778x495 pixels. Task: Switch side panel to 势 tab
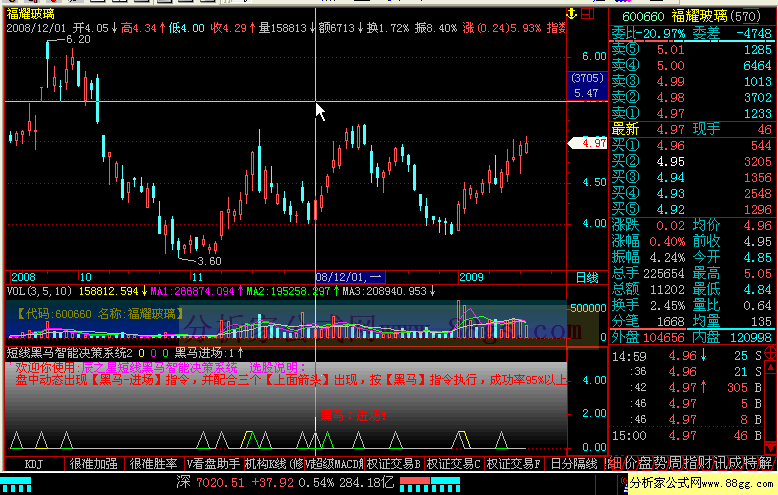pyautogui.click(x=660, y=463)
